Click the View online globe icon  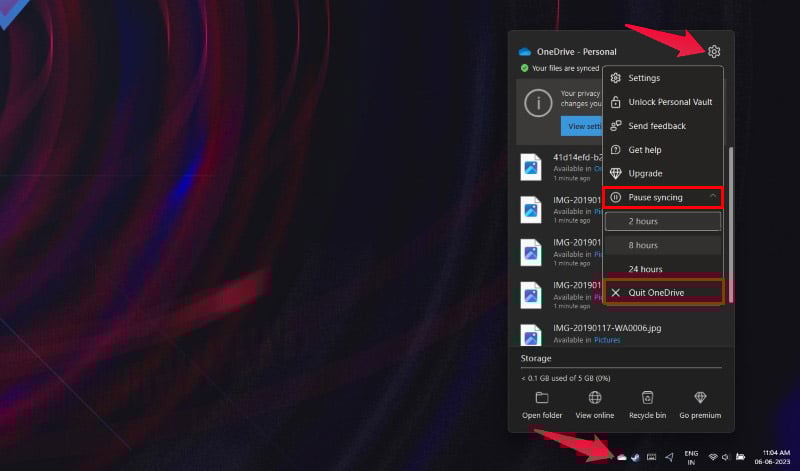pyautogui.click(x=595, y=398)
